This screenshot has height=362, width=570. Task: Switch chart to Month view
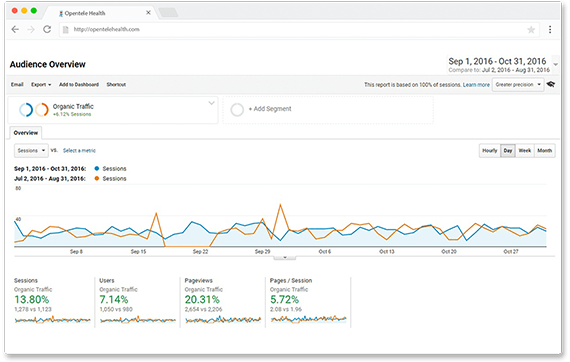[x=545, y=150]
